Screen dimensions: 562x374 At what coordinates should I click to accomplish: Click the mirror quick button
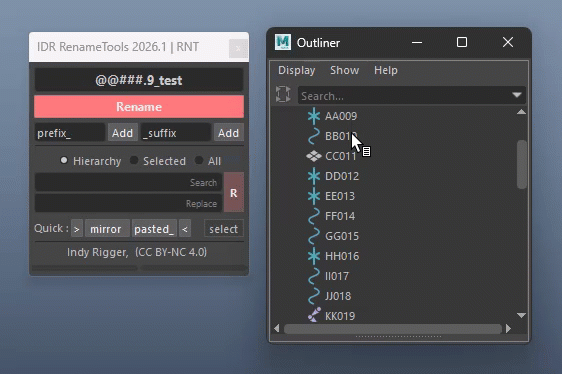[107, 229]
